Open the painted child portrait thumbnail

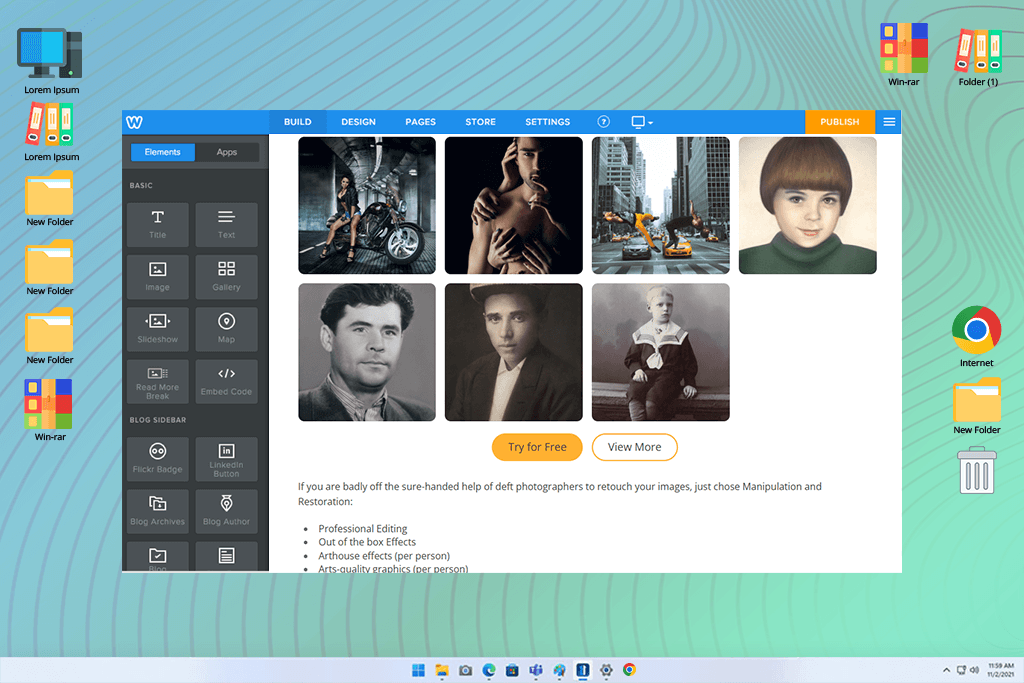(x=807, y=205)
